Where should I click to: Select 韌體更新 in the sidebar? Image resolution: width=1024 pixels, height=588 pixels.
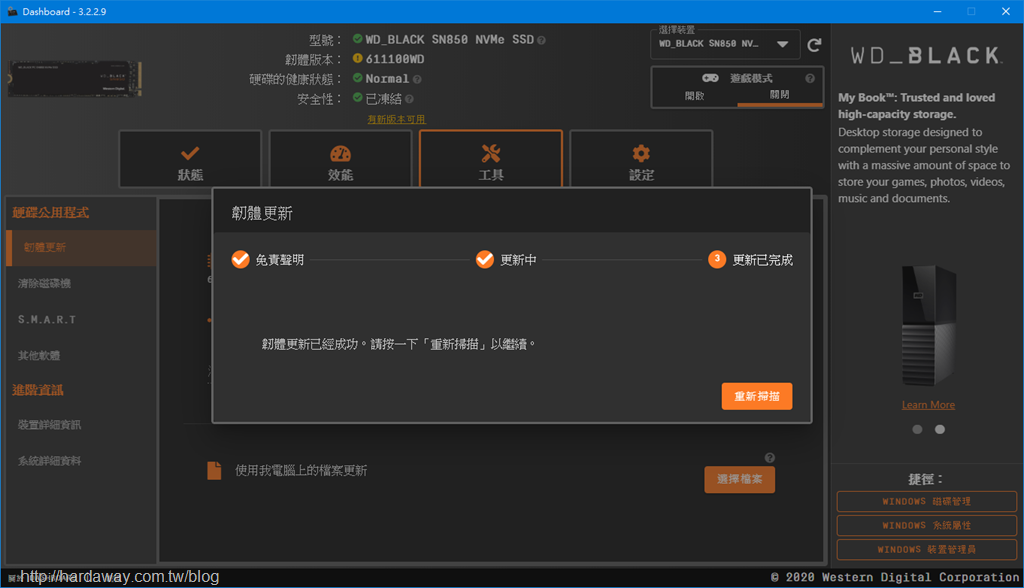(x=81, y=248)
